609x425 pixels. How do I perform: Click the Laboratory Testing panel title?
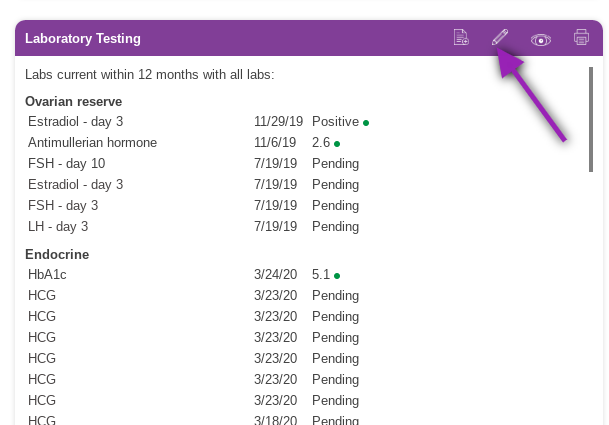[x=83, y=38]
